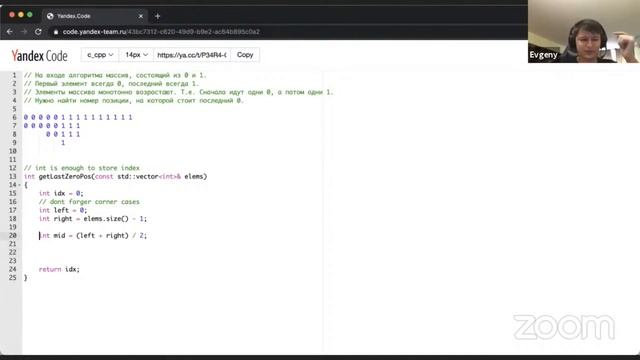The width and height of the screenshot is (640, 360).
Task: Click the comment 'dont forger corner cases'
Action: click(89, 202)
